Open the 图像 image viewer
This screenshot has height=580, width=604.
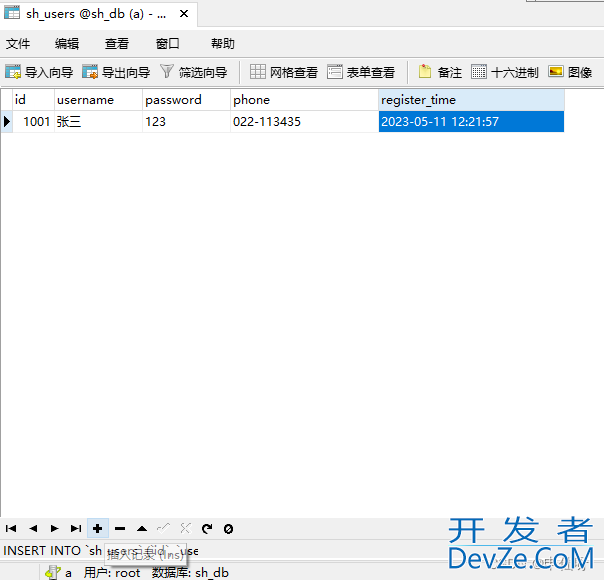pyautogui.click(x=570, y=72)
